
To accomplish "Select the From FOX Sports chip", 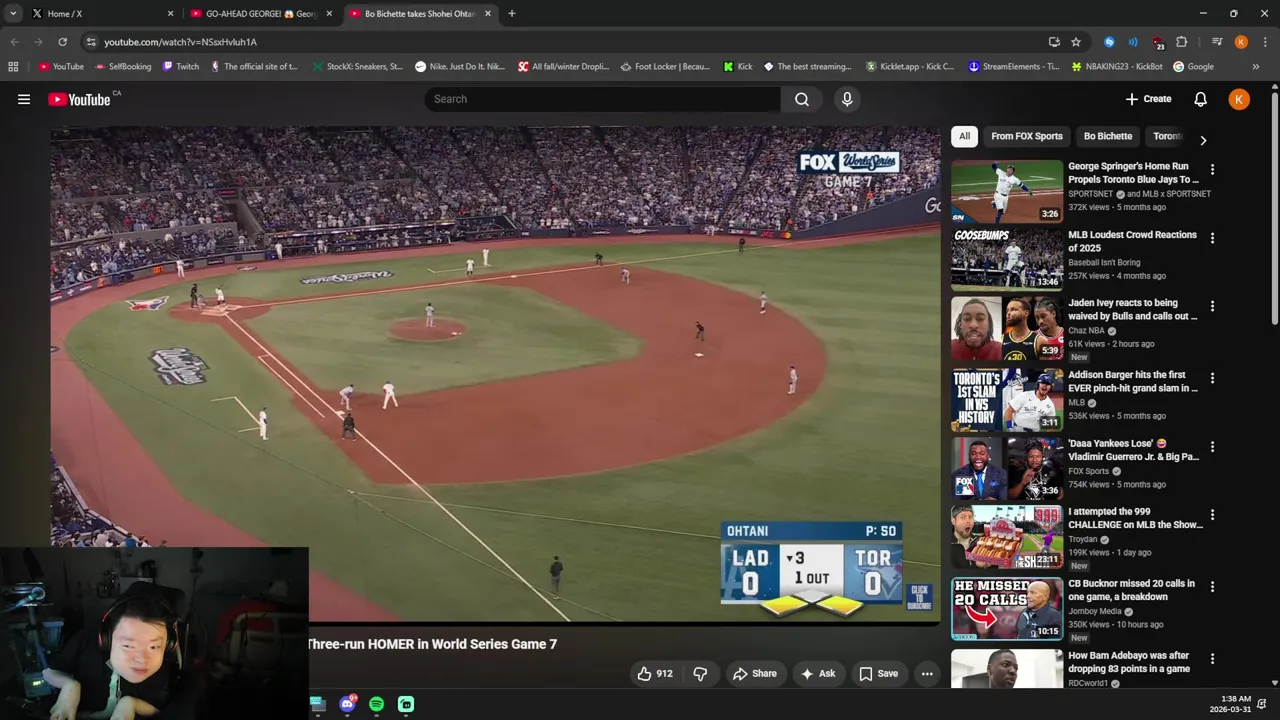I will 1027,136.
